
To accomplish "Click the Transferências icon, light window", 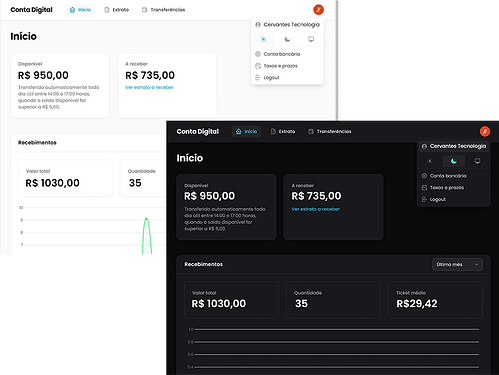I will (145, 10).
